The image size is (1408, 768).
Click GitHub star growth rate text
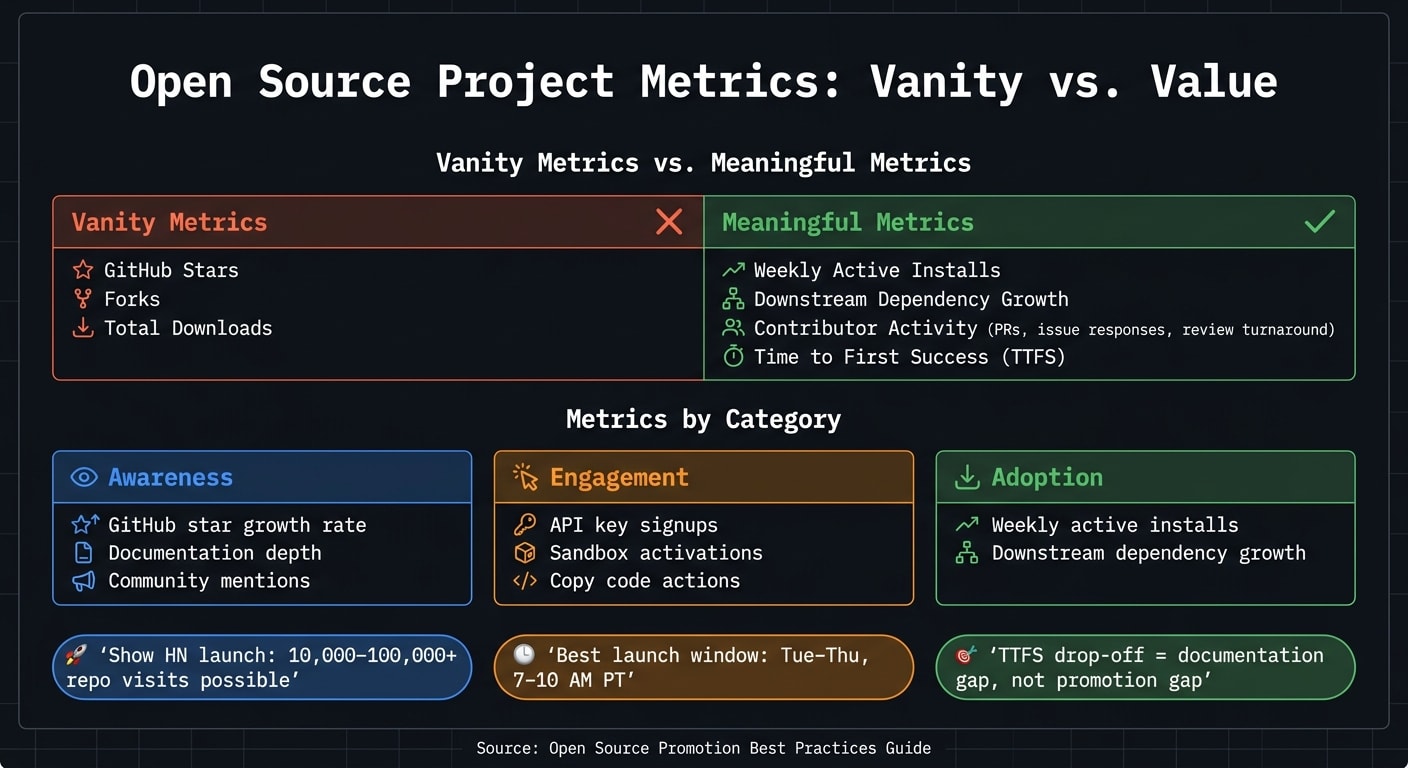237,525
